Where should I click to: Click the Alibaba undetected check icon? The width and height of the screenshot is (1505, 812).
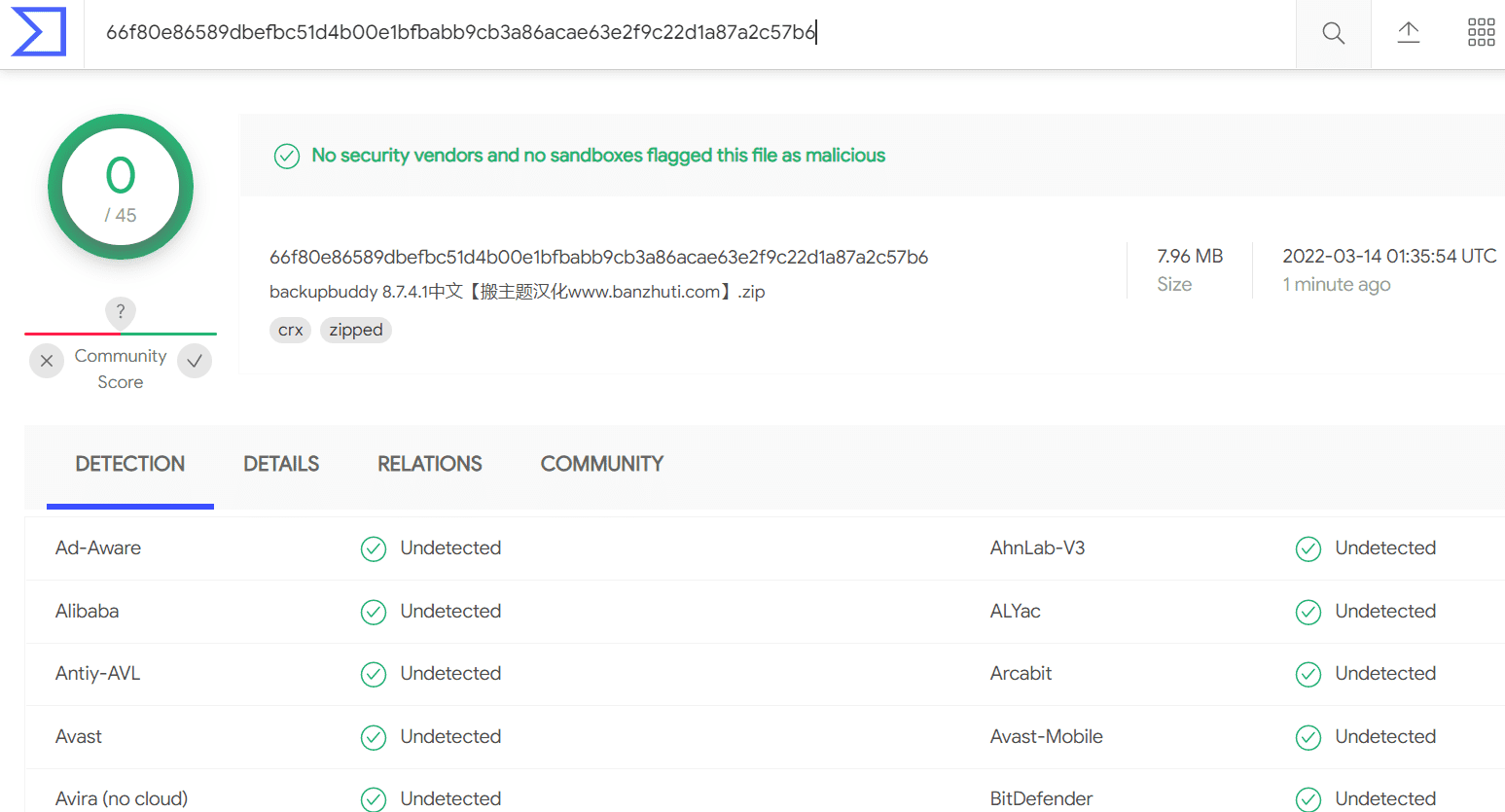click(374, 612)
